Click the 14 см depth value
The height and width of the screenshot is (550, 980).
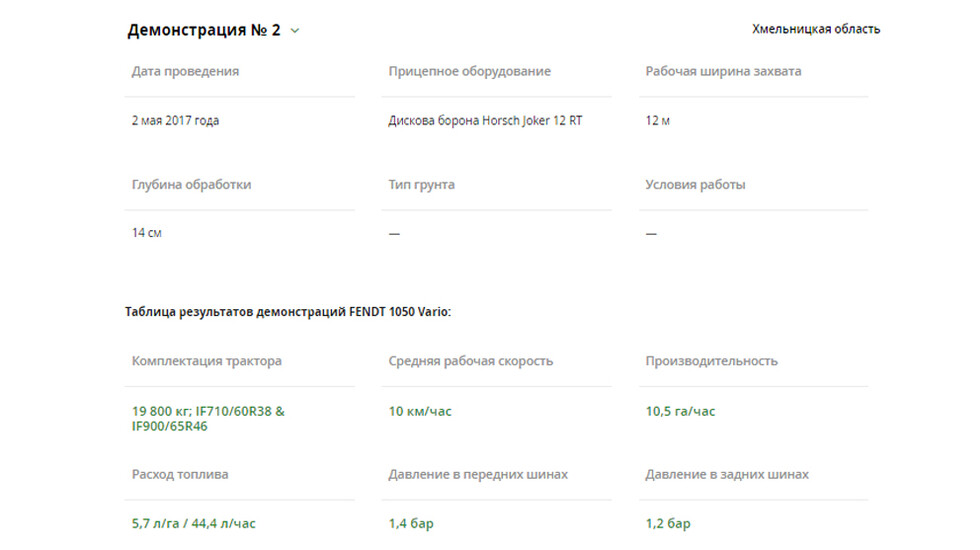click(x=146, y=232)
